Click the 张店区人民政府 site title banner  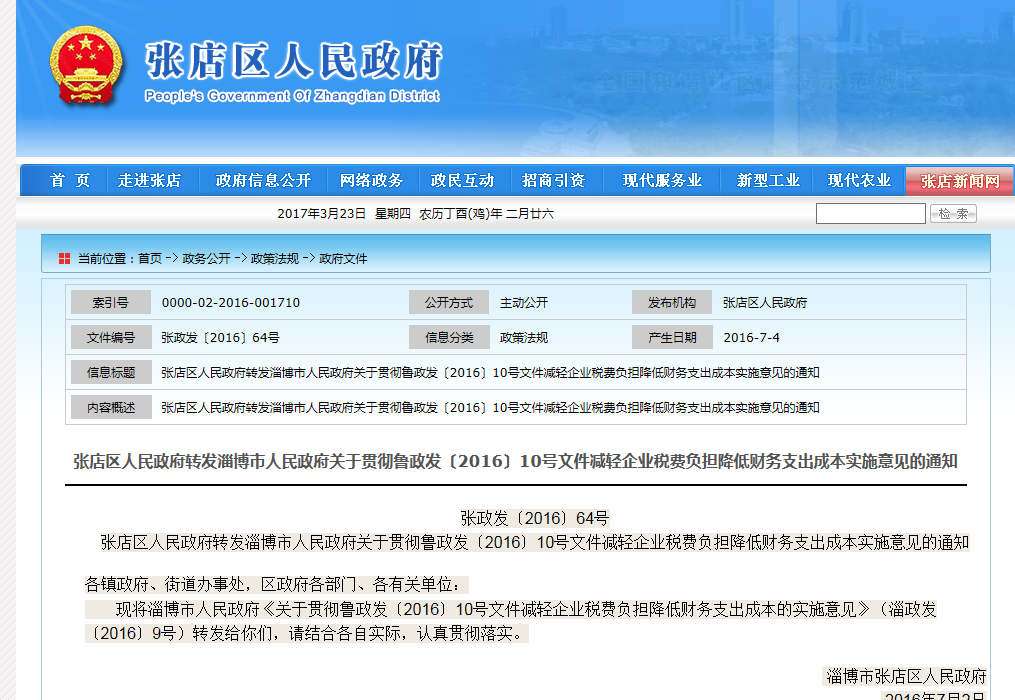pyautogui.click(x=293, y=62)
